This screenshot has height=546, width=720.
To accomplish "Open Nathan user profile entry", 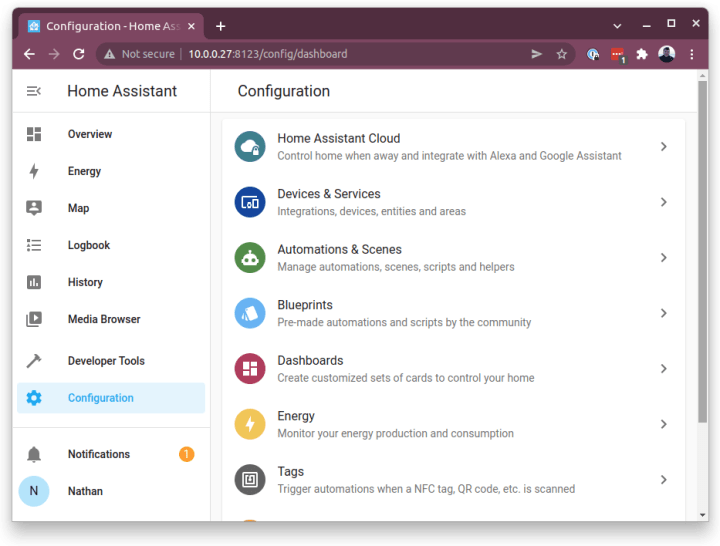I will (111, 491).
